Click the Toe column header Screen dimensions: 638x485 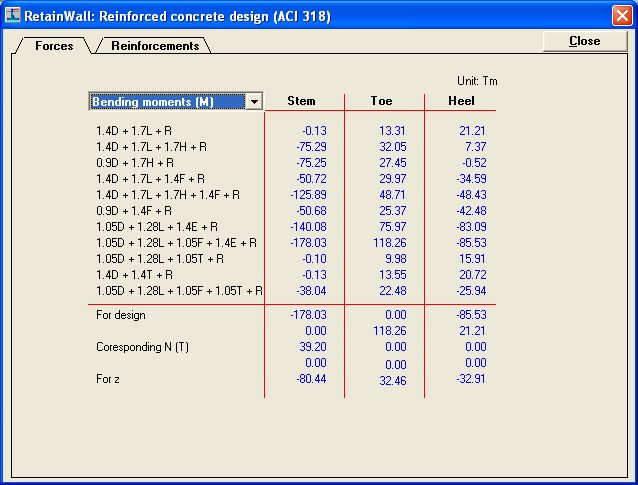coord(381,101)
